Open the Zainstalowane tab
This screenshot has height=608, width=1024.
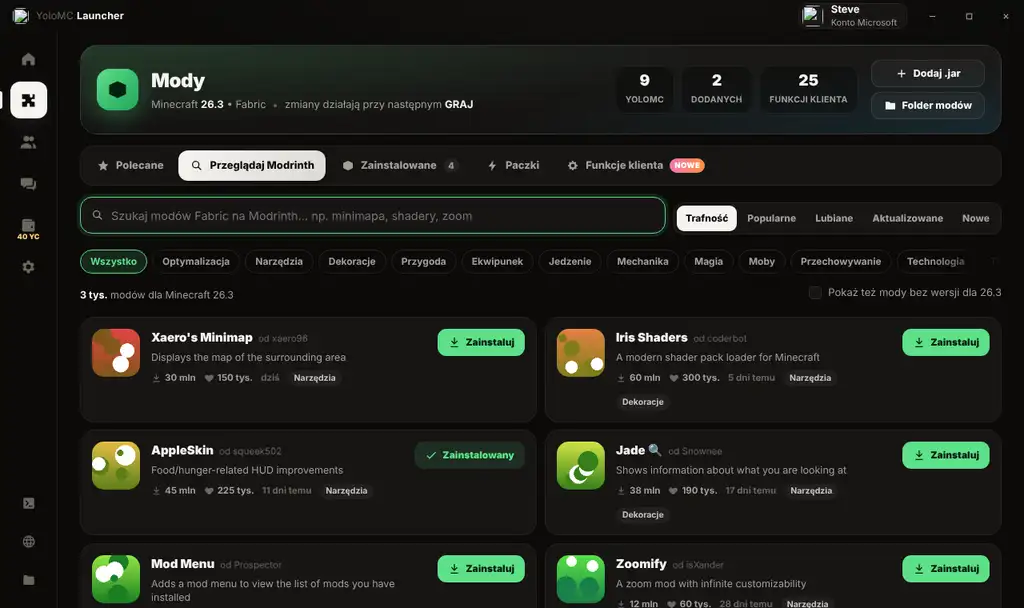click(400, 165)
